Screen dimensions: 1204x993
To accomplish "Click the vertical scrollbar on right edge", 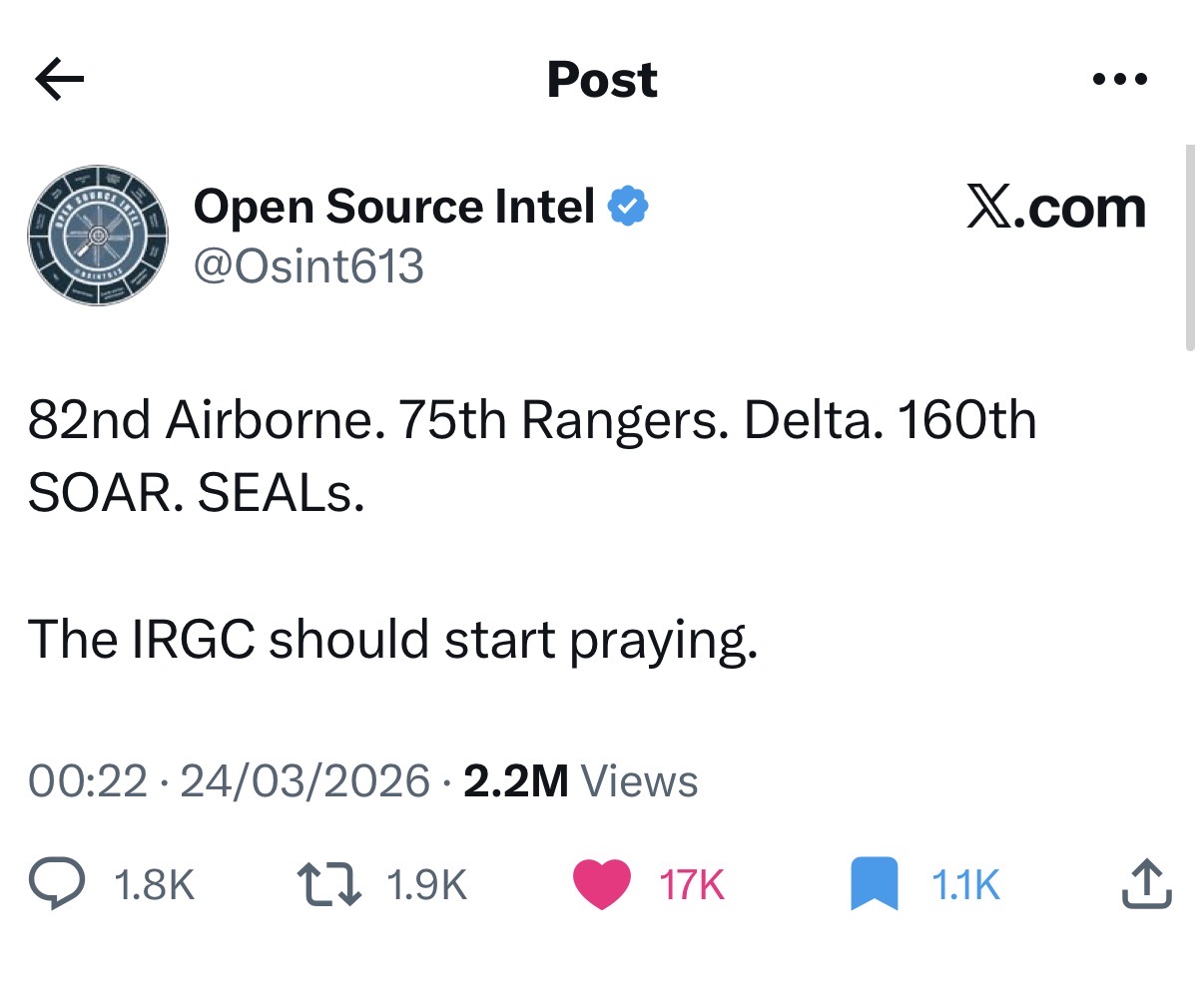I will click(1189, 248).
